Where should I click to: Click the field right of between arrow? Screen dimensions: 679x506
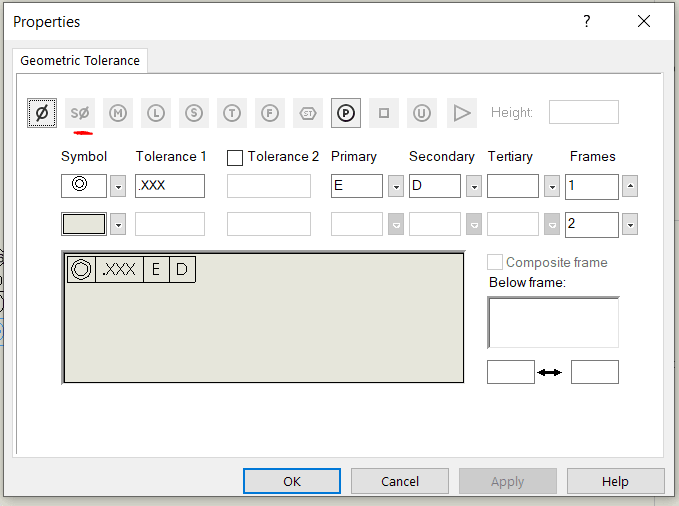pyautogui.click(x=595, y=372)
